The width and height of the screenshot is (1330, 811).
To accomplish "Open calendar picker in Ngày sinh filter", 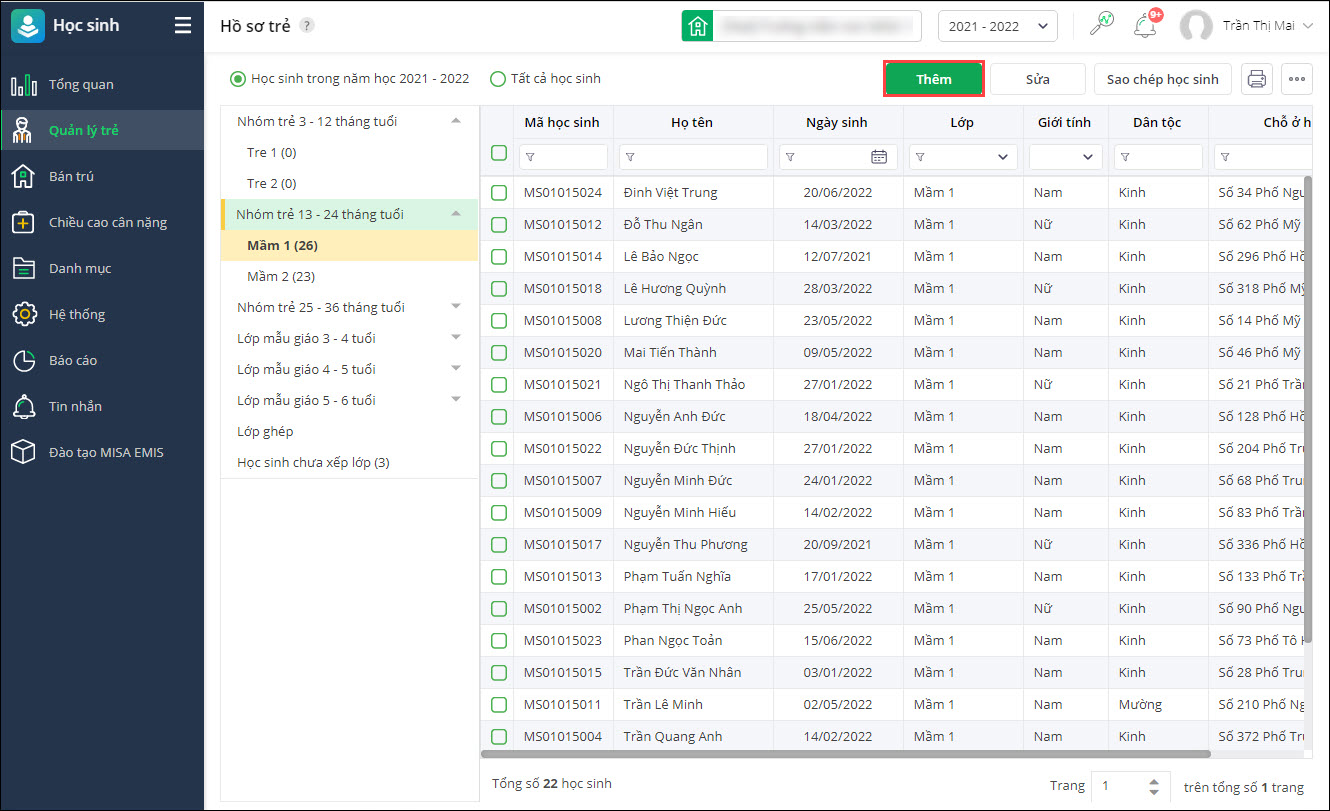I will point(879,157).
